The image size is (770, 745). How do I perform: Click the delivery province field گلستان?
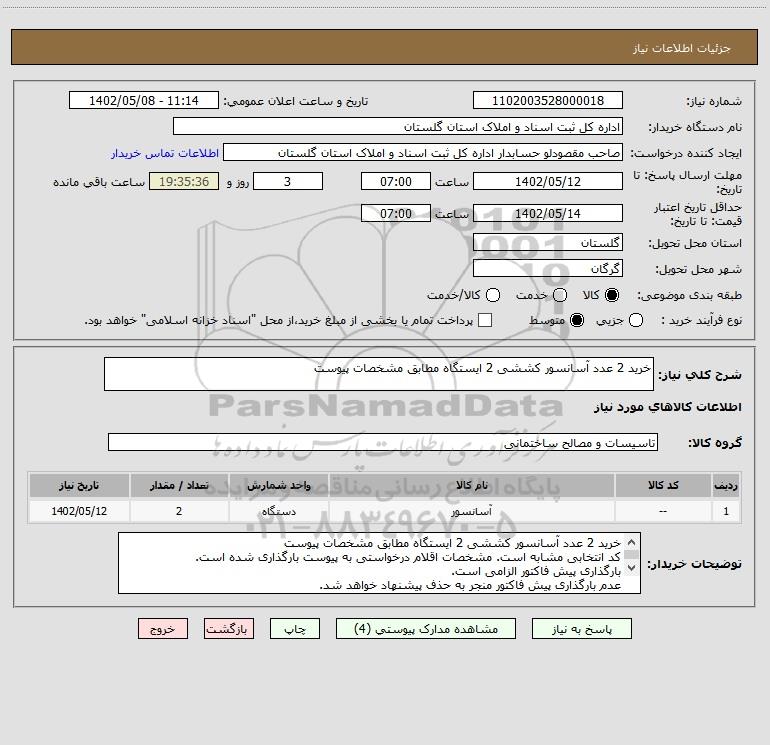tap(548, 242)
